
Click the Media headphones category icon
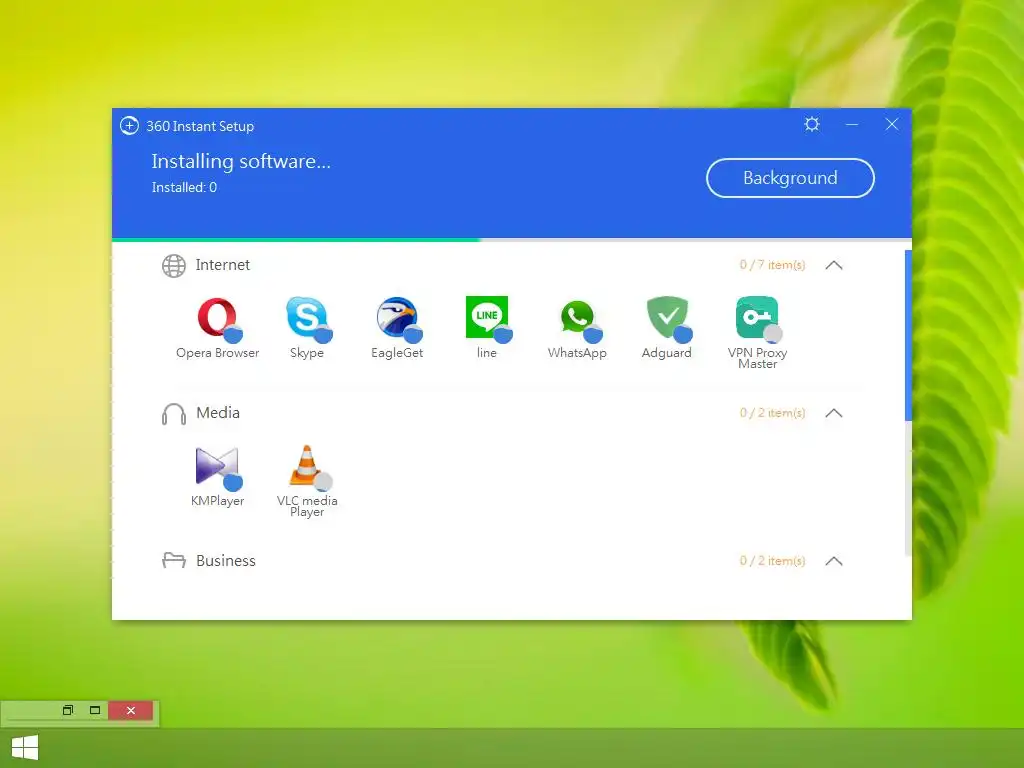[x=174, y=414]
